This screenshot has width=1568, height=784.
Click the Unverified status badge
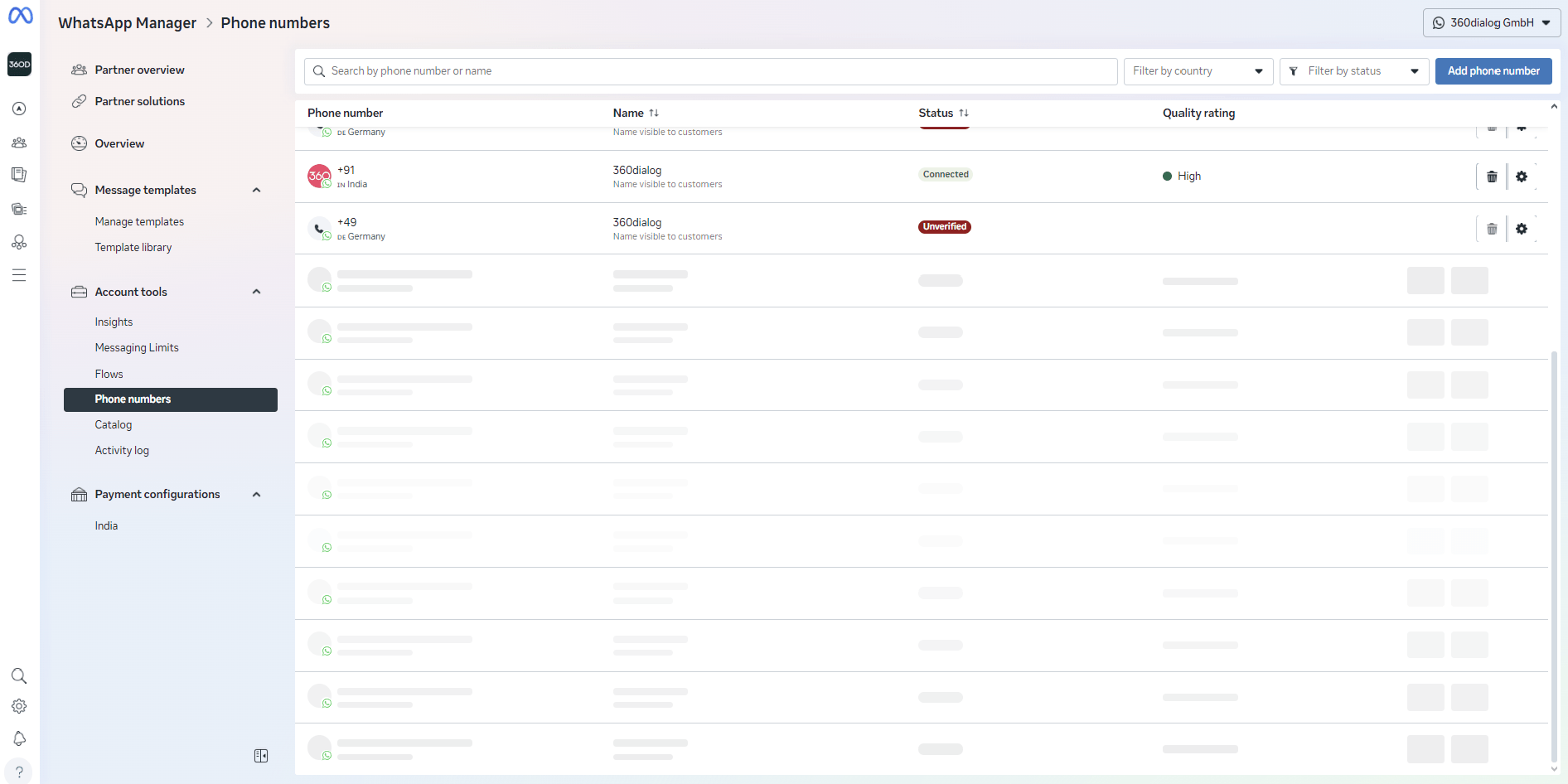coord(945,226)
